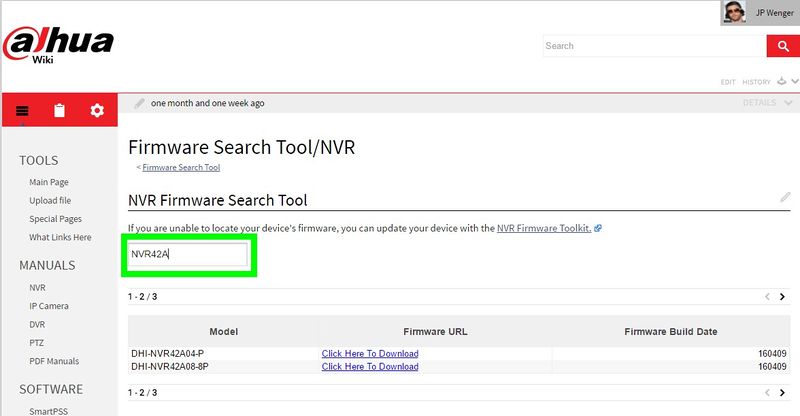Open DVR manuals in sidebar

37,325
